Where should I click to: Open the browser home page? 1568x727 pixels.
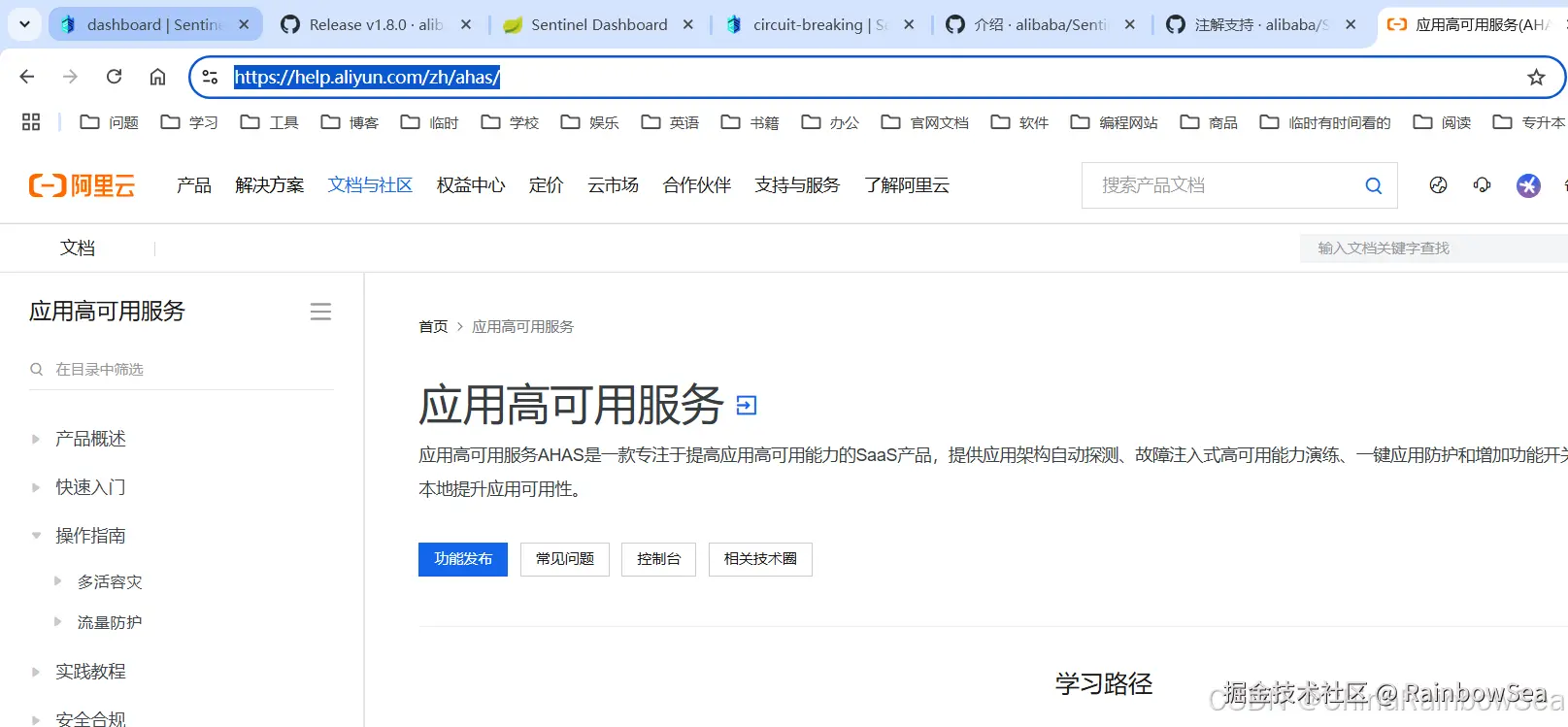tap(157, 77)
